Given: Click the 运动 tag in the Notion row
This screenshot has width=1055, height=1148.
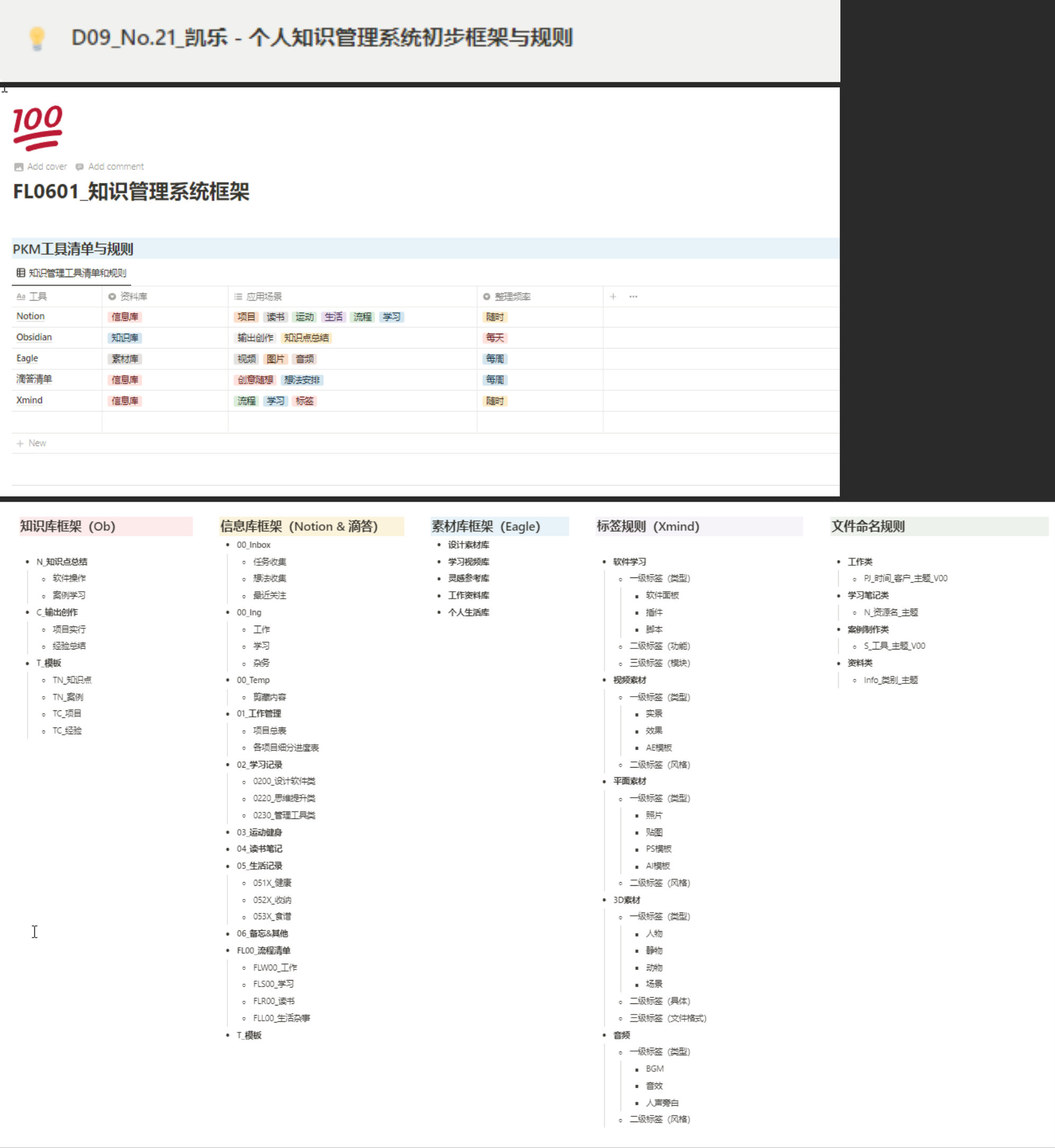Looking at the screenshot, I should pyautogui.click(x=305, y=317).
